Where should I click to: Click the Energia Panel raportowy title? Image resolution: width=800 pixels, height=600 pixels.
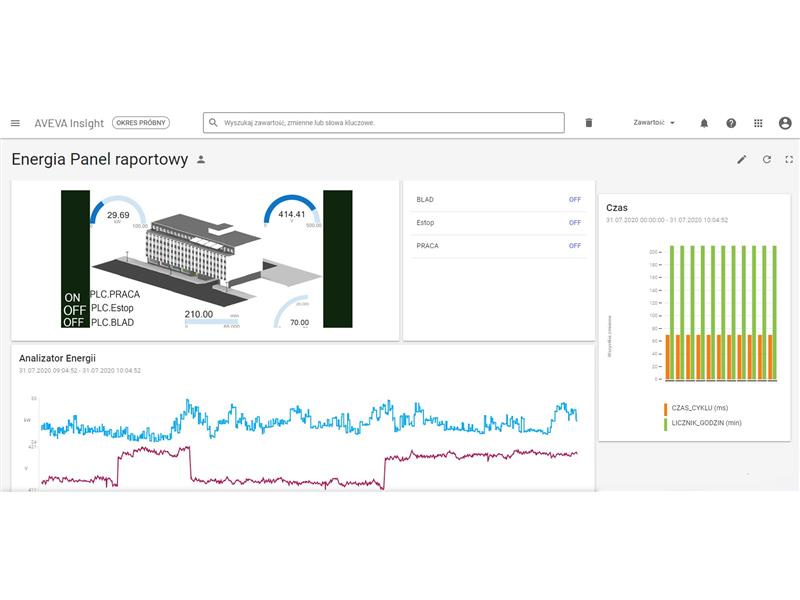point(100,159)
